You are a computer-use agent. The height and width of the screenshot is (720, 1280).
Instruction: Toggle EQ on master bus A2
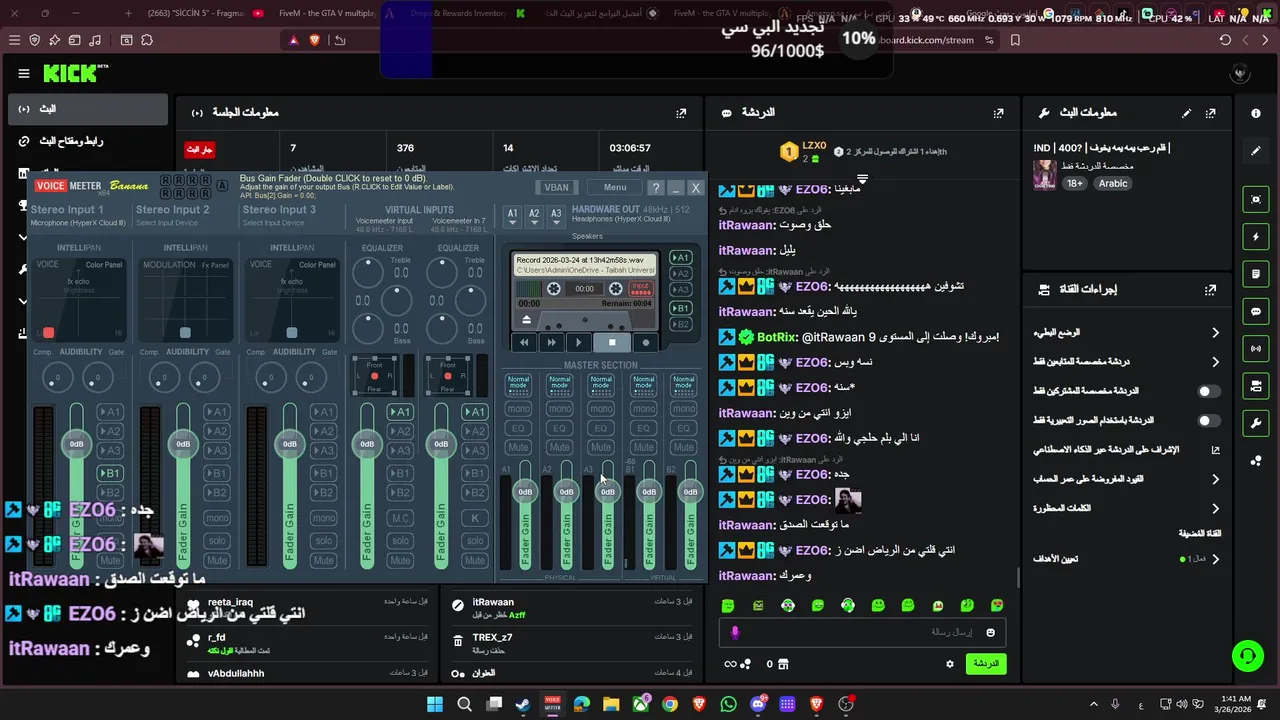coord(559,428)
